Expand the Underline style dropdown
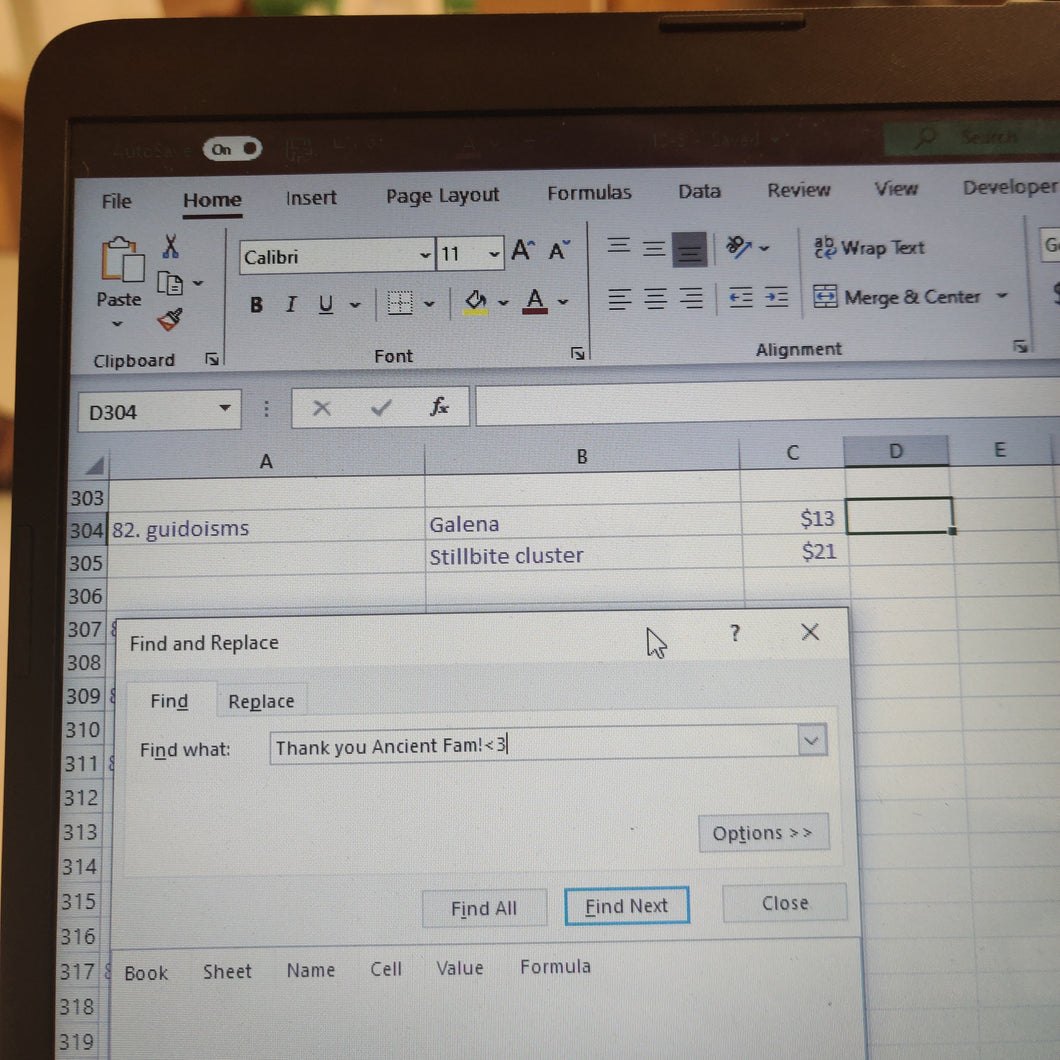1060x1060 pixels. point(355,305)
